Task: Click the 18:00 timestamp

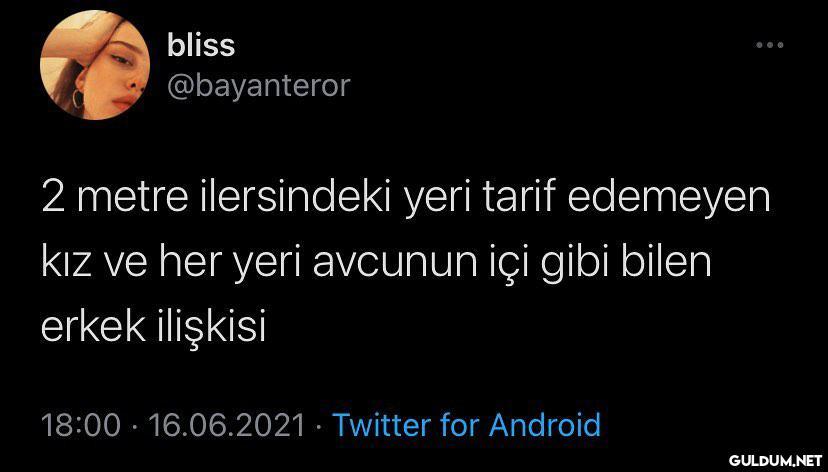Action: pos(81,425)
